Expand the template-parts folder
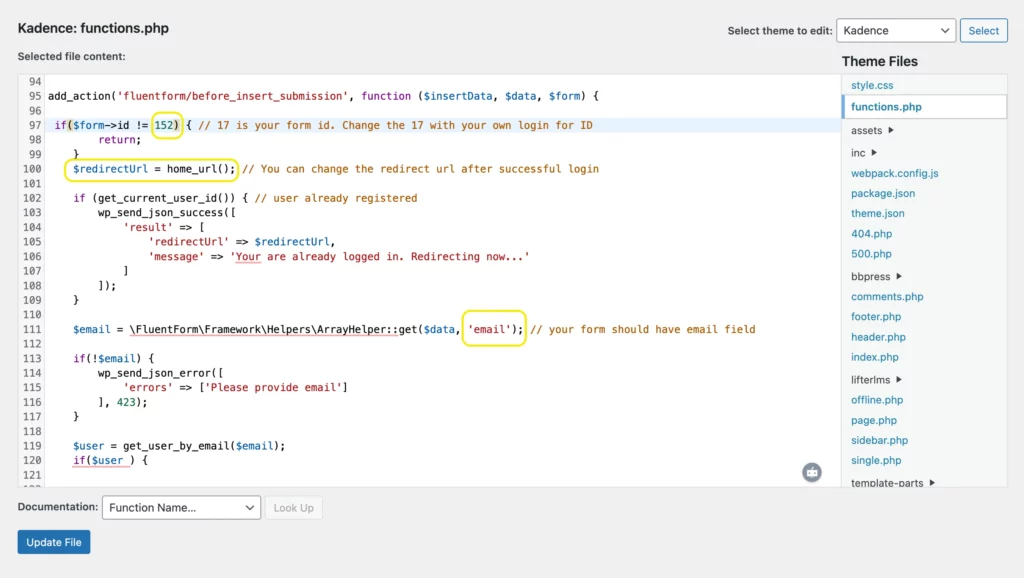The image size is (1024, 578). coord(893,483)
